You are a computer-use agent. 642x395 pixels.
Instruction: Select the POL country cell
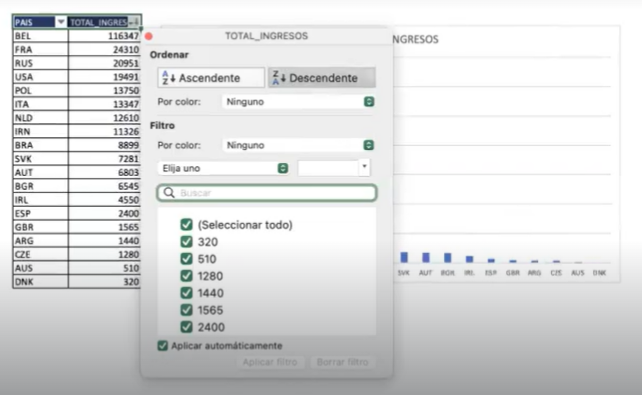(40, 90)
